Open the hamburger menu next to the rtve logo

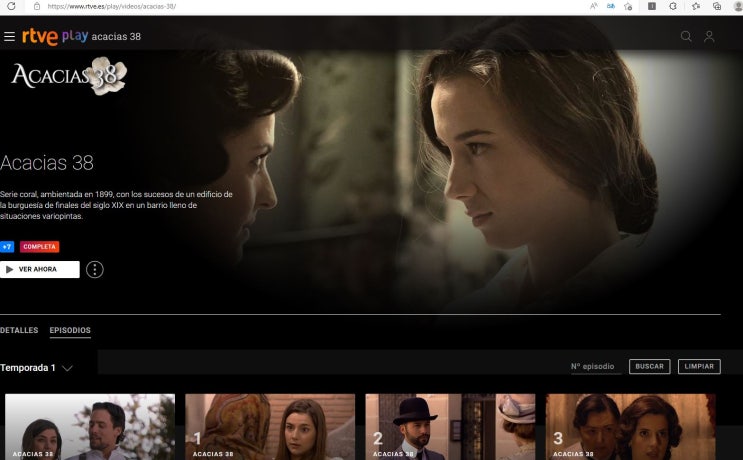click(x=9, y=36)
